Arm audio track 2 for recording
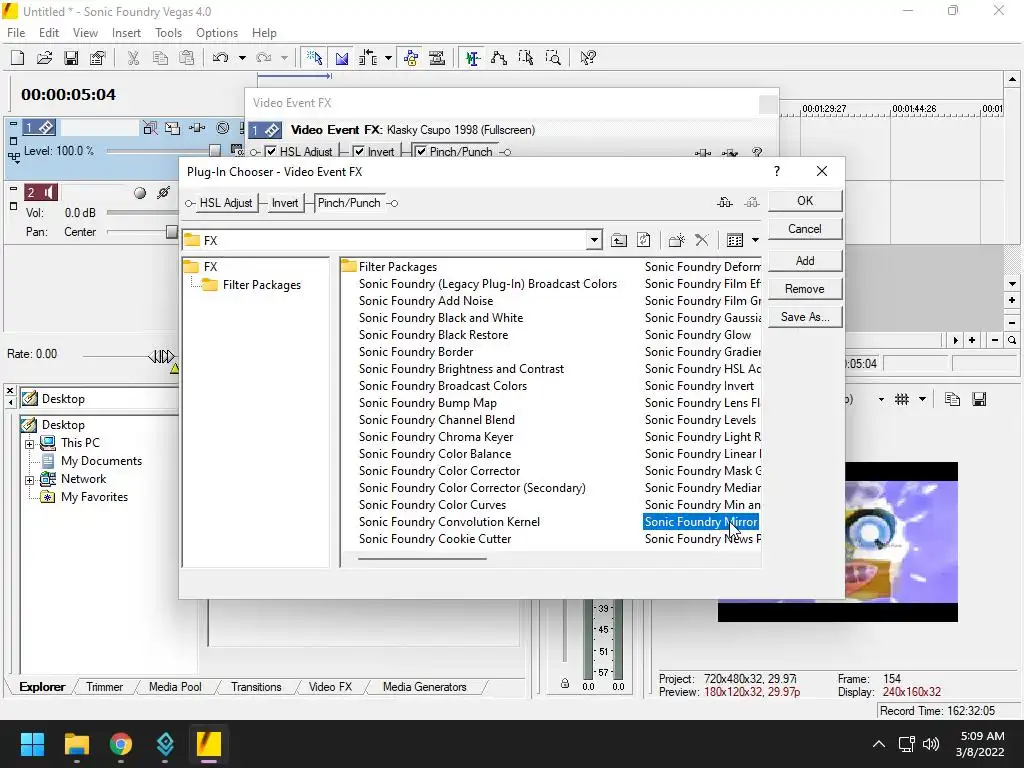Viewport: 1024px width, 768px height. pyautogui.click(x=140, y=193)
